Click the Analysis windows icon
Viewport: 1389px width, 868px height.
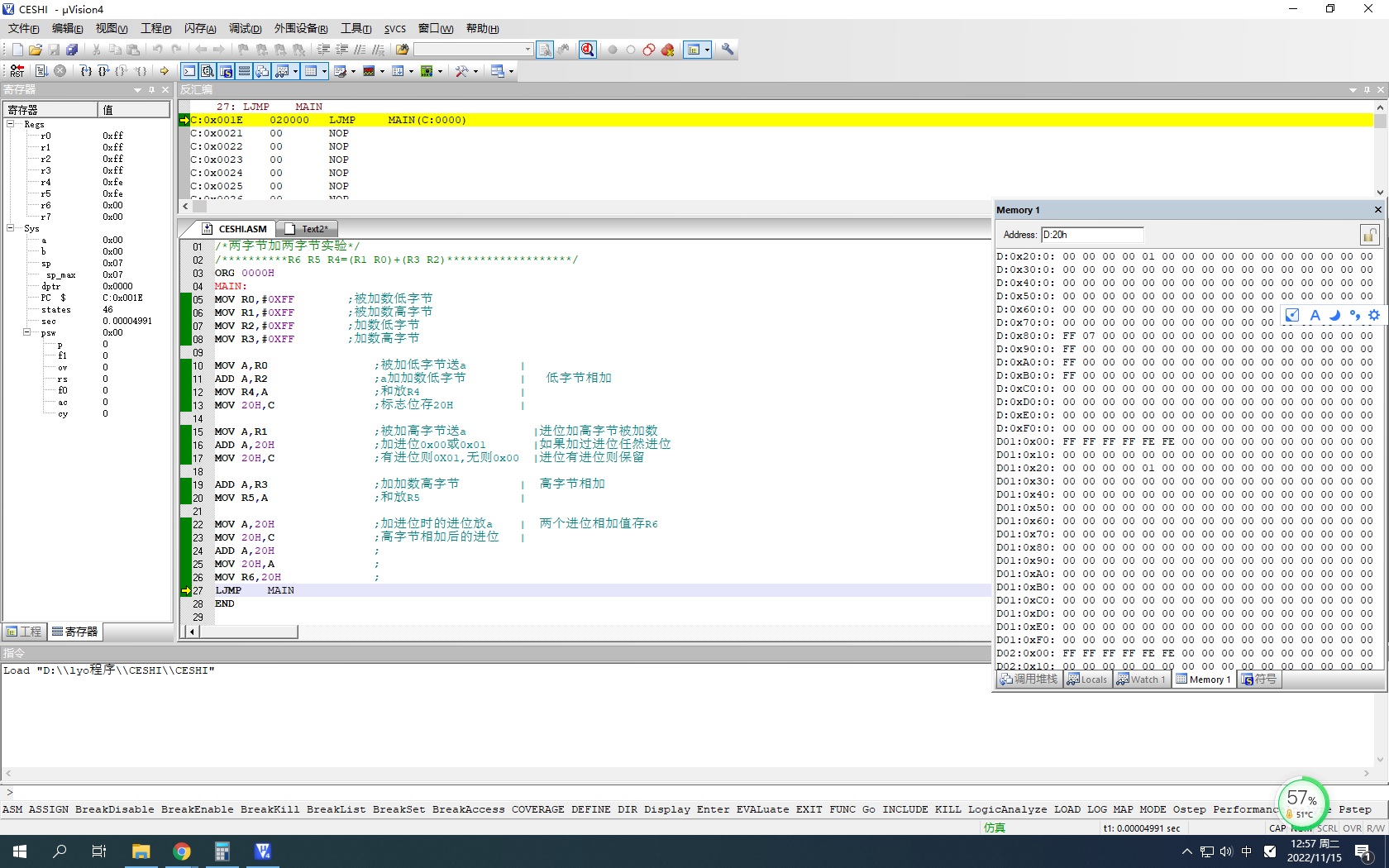[x=369, y=71]
